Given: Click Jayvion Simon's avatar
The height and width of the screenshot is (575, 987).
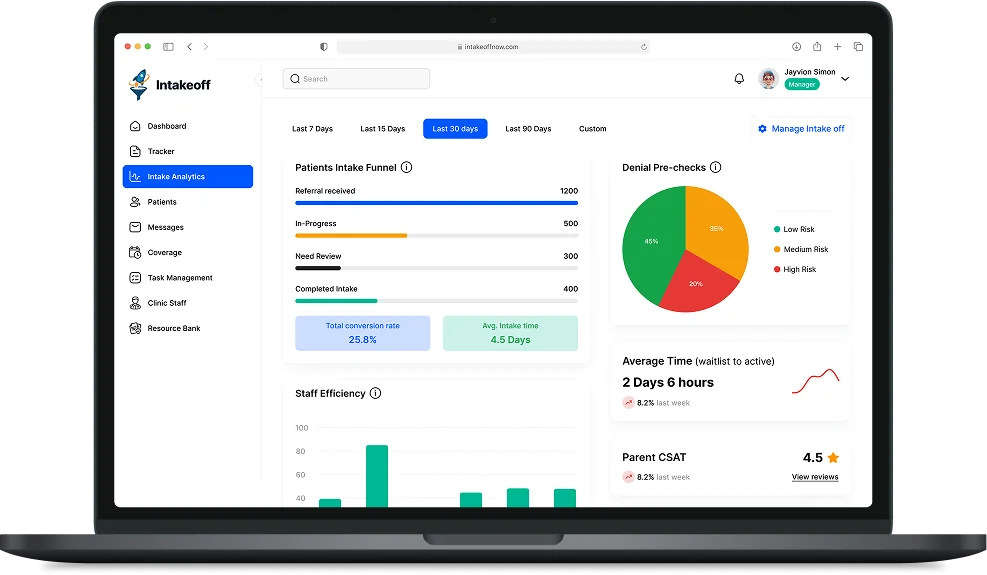Looking at the screenshot, I should click(x=768, y=79).
